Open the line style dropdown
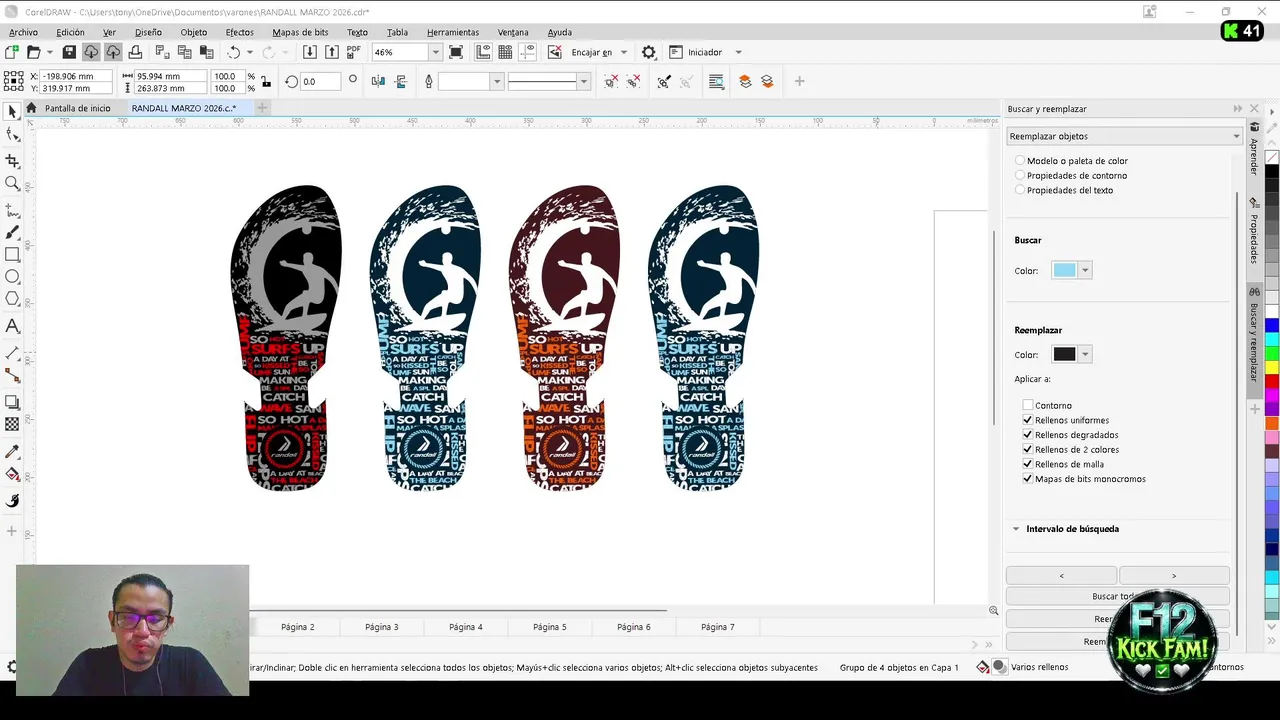 coord(583,81)
